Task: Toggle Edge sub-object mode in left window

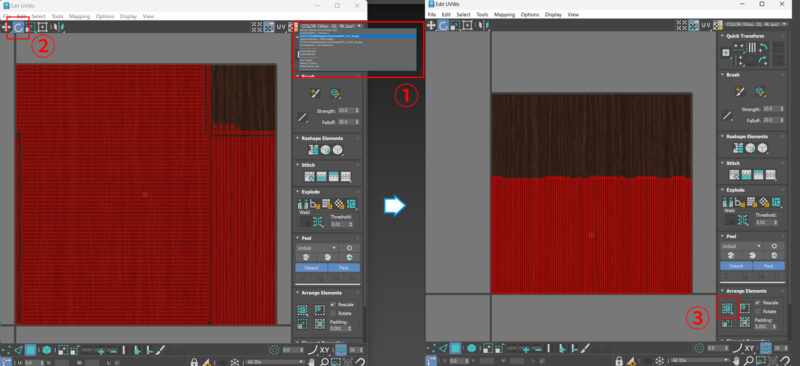Action: pos(18,350)
